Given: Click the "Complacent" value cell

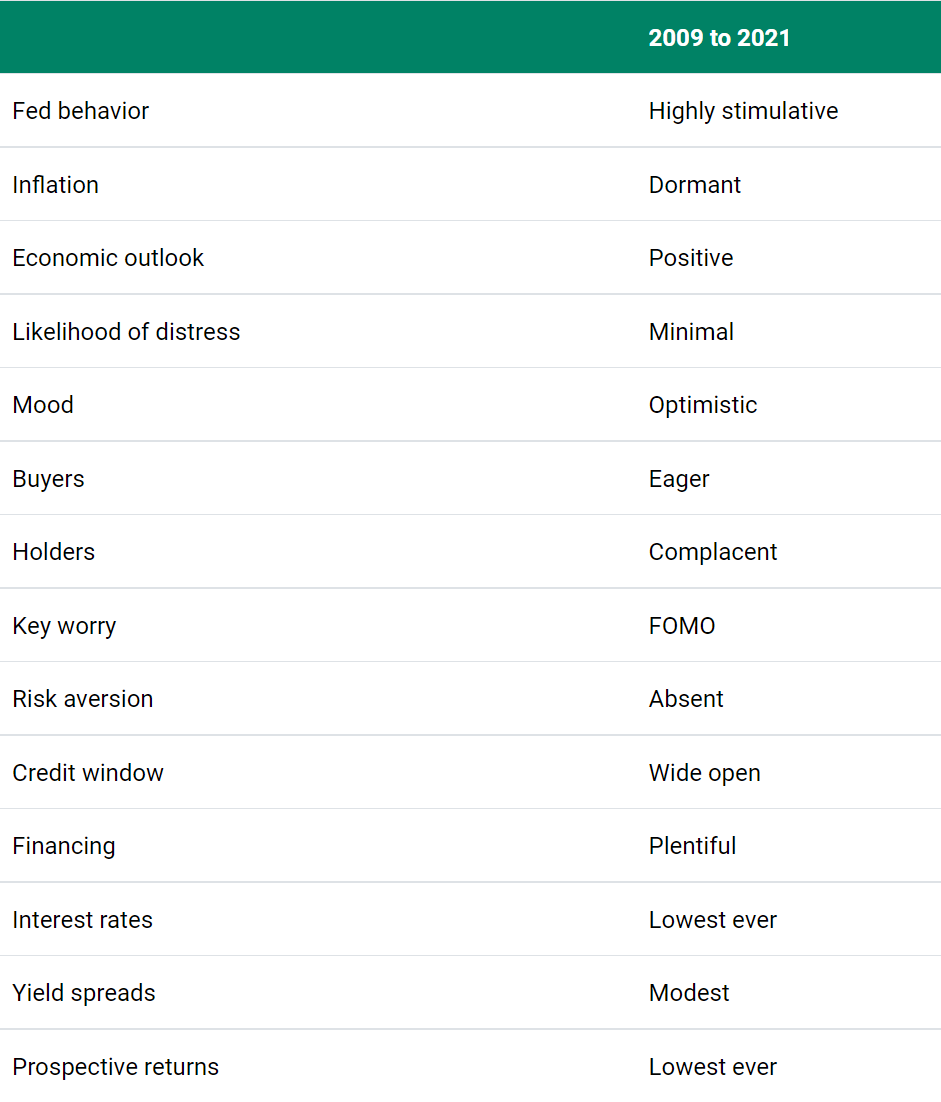Looking at the screenshot, I should (x=713, y=552).
